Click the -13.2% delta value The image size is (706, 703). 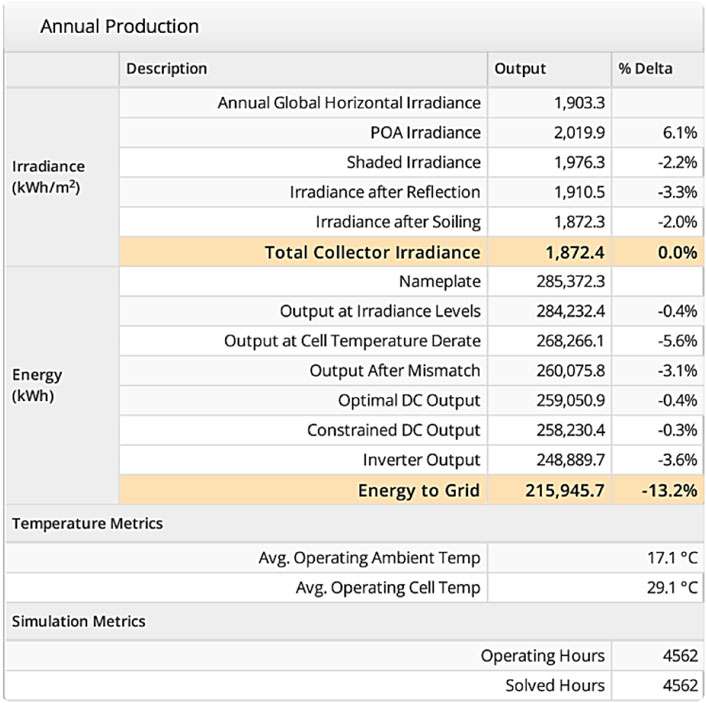click(x=670, y=490)
